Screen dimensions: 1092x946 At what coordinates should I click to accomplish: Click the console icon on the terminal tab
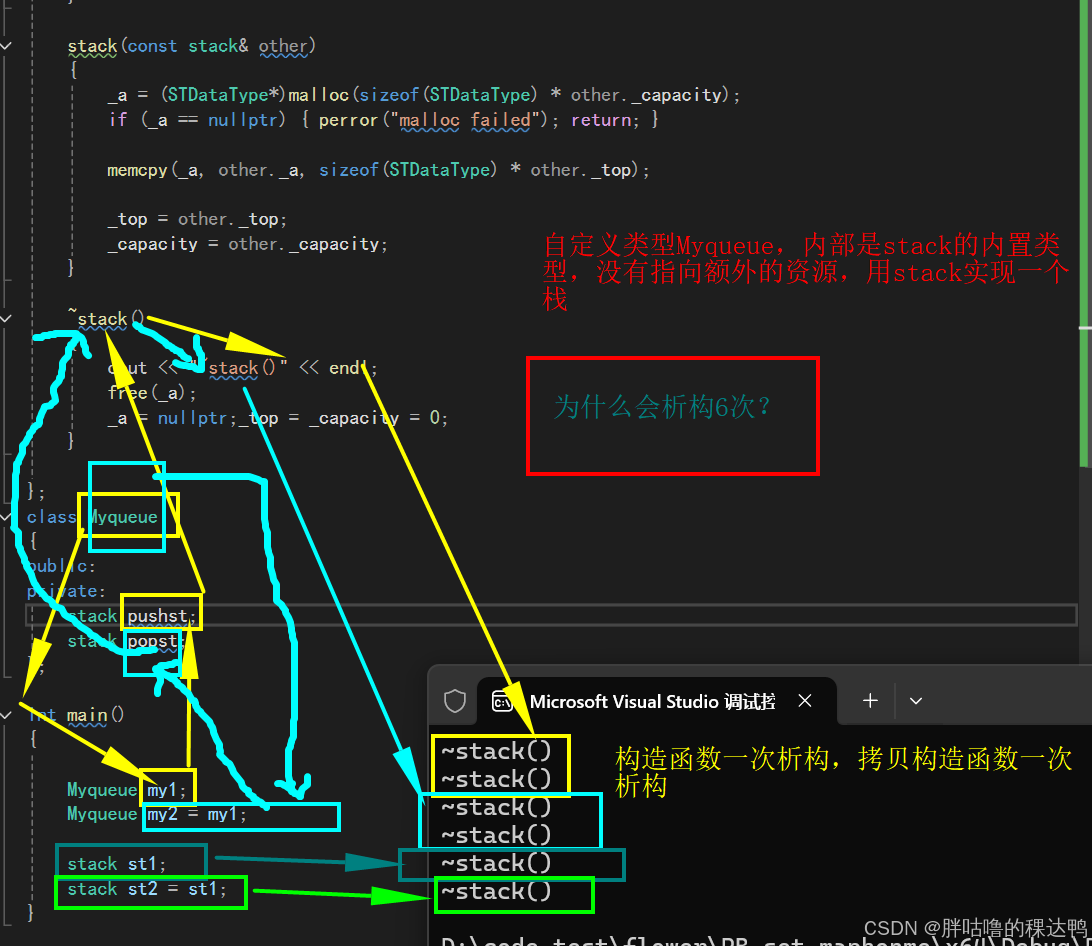(501, 701)
